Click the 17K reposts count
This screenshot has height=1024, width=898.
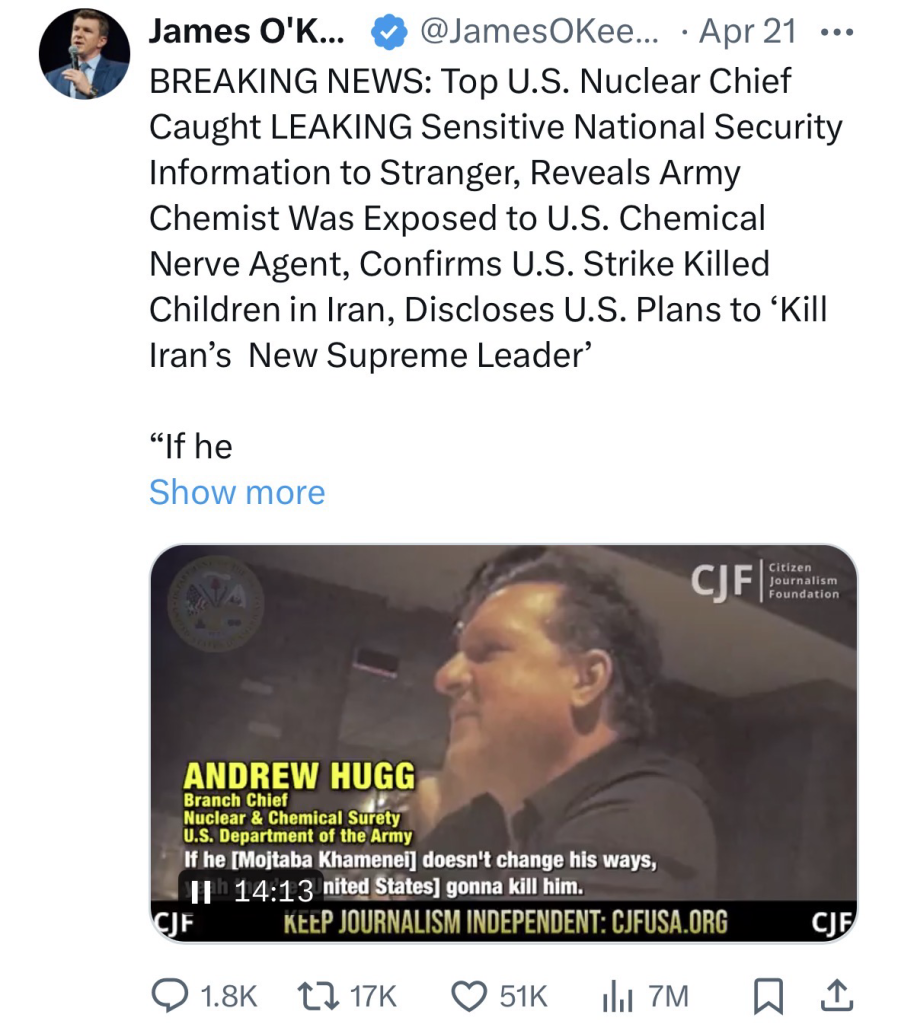coord(375,995)
